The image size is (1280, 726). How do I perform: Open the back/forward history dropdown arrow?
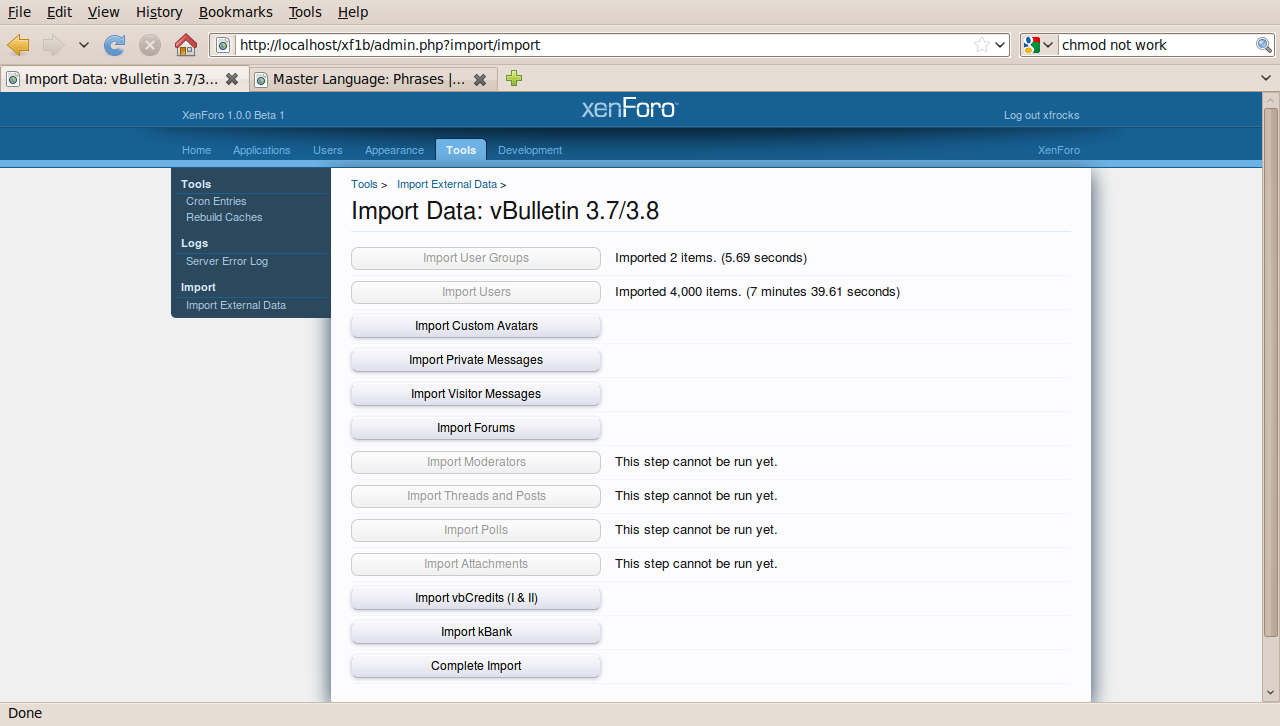[x=83, y=45]
